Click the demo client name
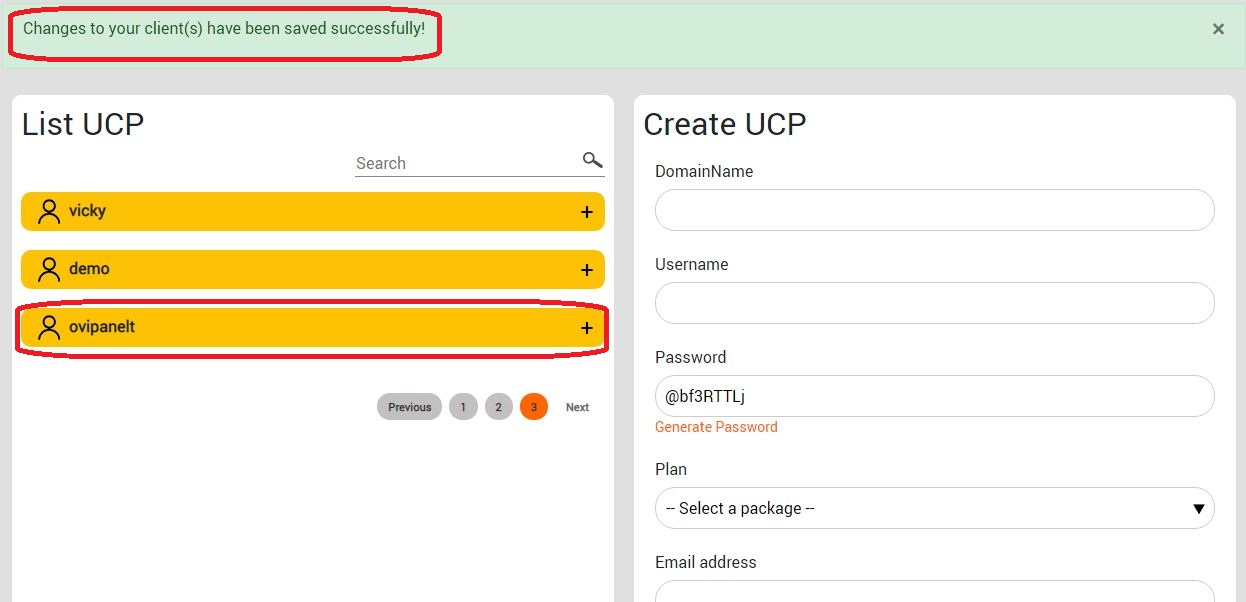 click(x=89, y=269)
